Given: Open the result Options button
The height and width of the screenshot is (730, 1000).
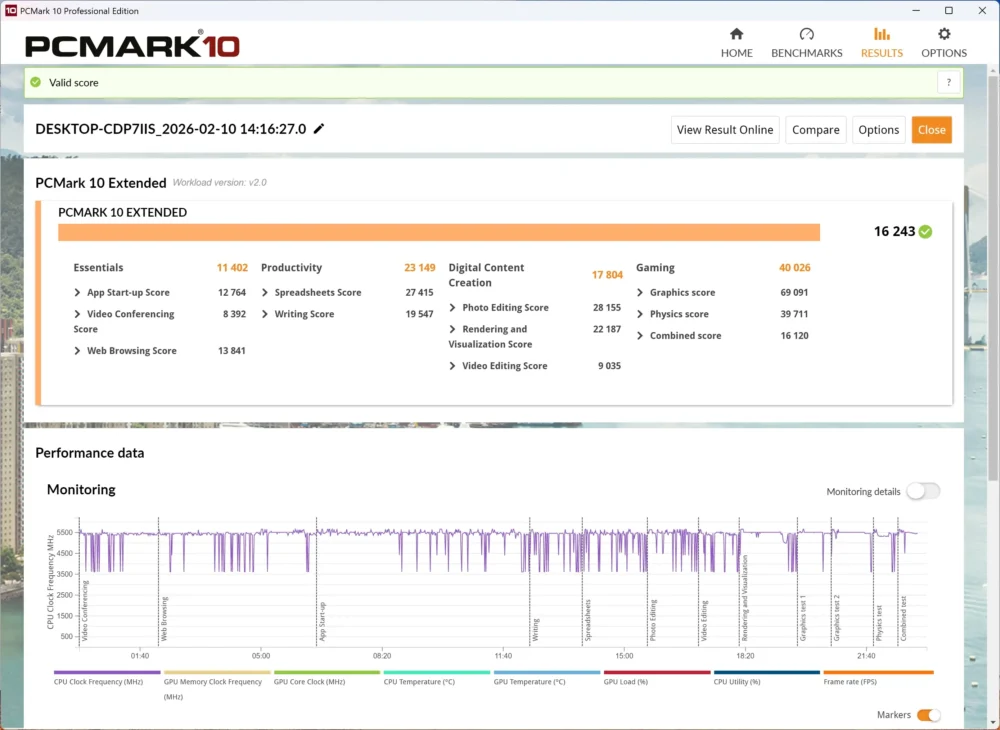Looking at the screenshot, I should coord(878,129).
